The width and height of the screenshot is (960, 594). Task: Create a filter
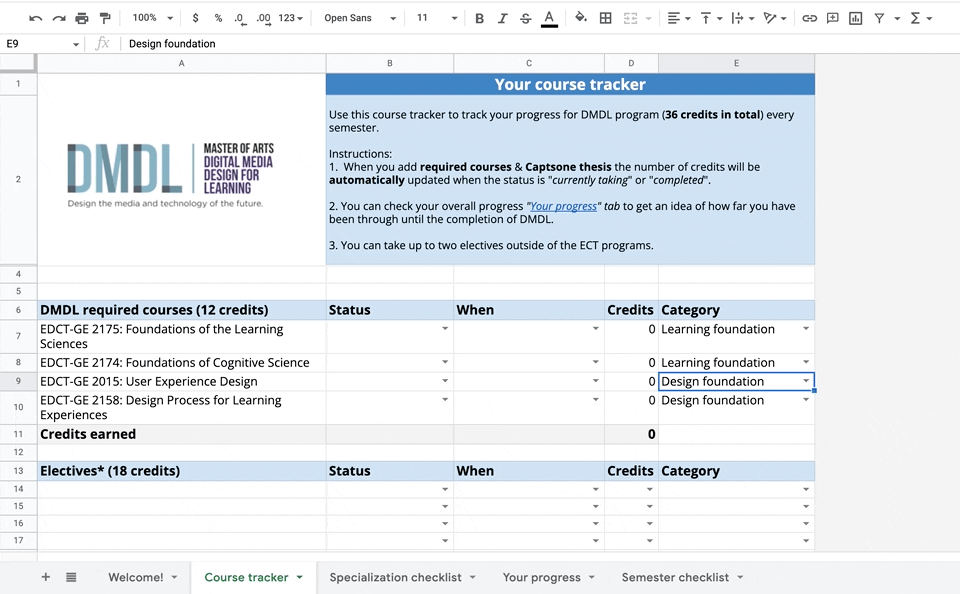pos(879,18)
